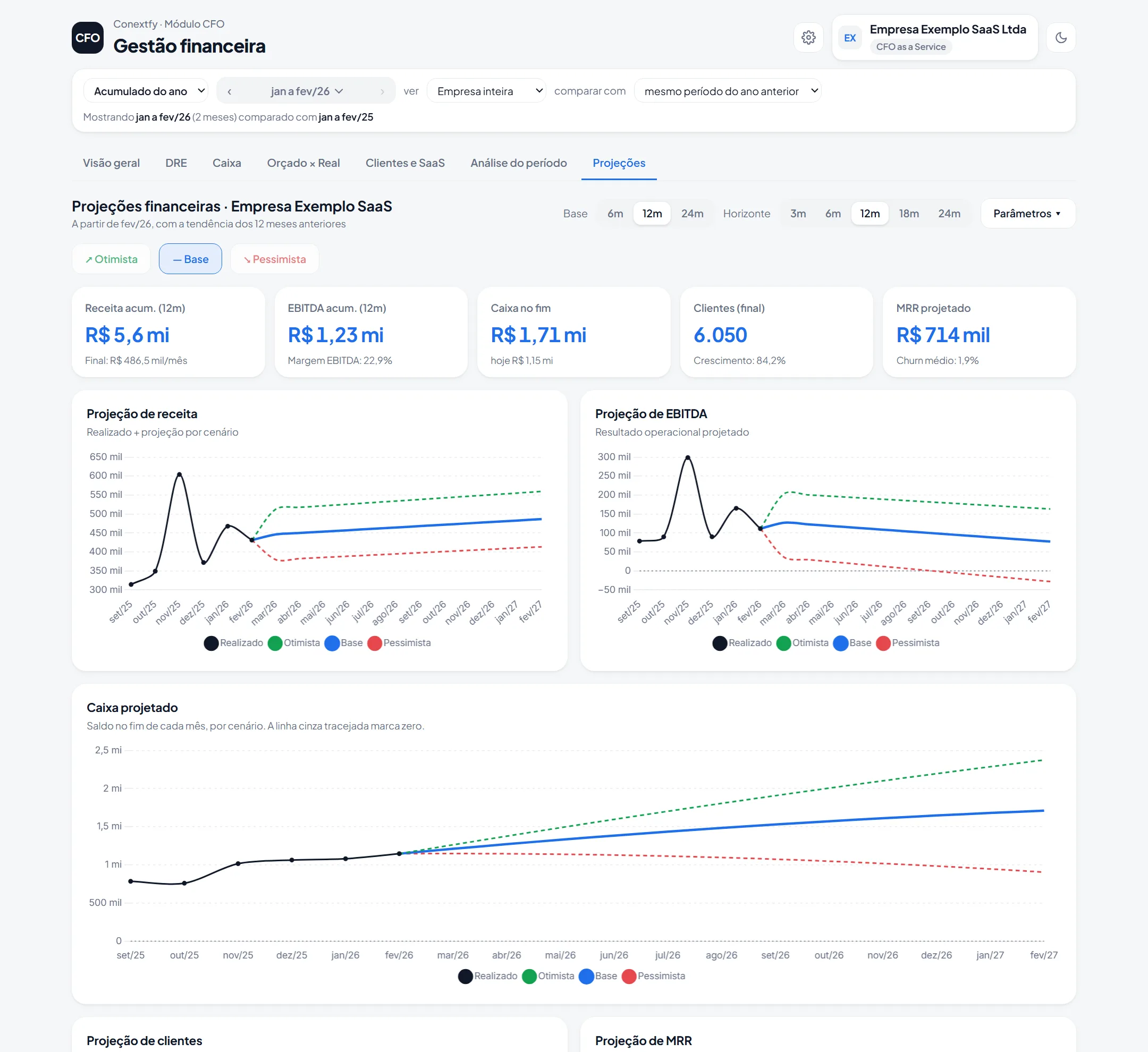Select the Pessimista scenario button

[274, 259]
